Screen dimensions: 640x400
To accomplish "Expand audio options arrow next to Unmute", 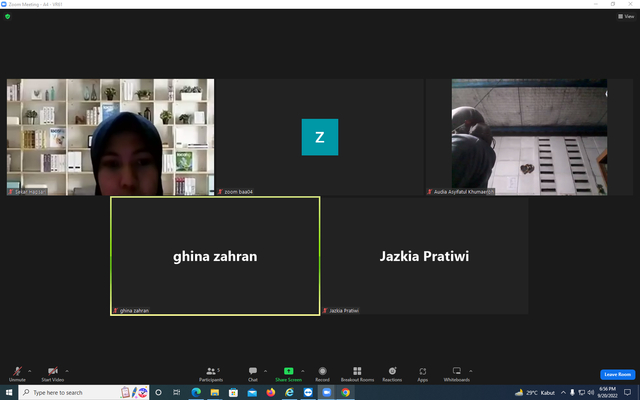I will (29, 371).
